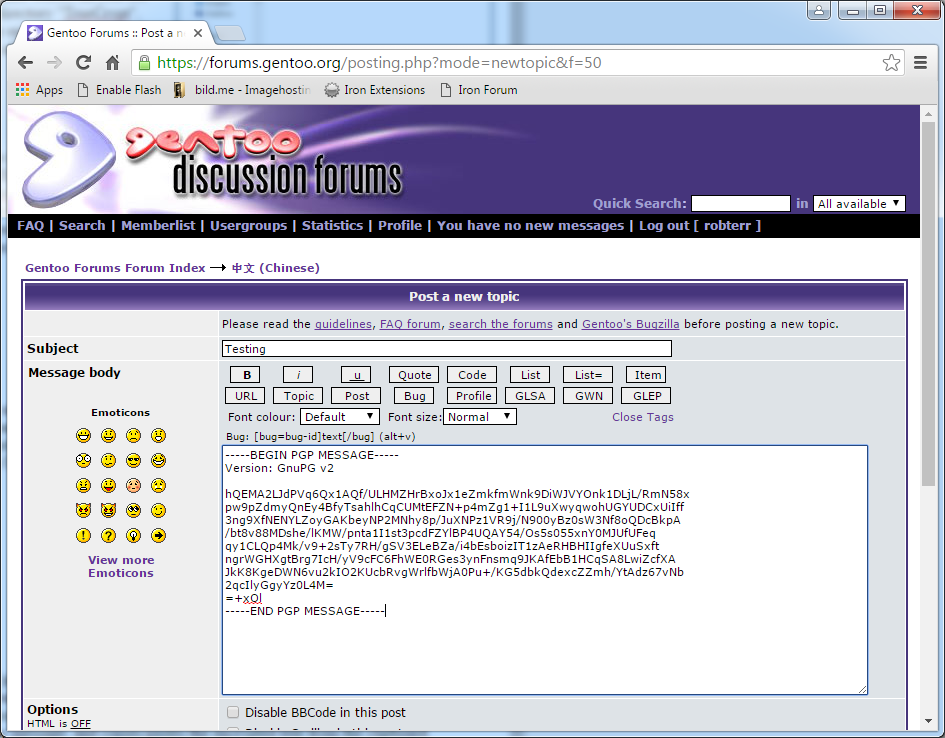Viewport: 945px width, 738px height.
Task: Open the Font colour dropdown
Action: (x=340, y=417)
